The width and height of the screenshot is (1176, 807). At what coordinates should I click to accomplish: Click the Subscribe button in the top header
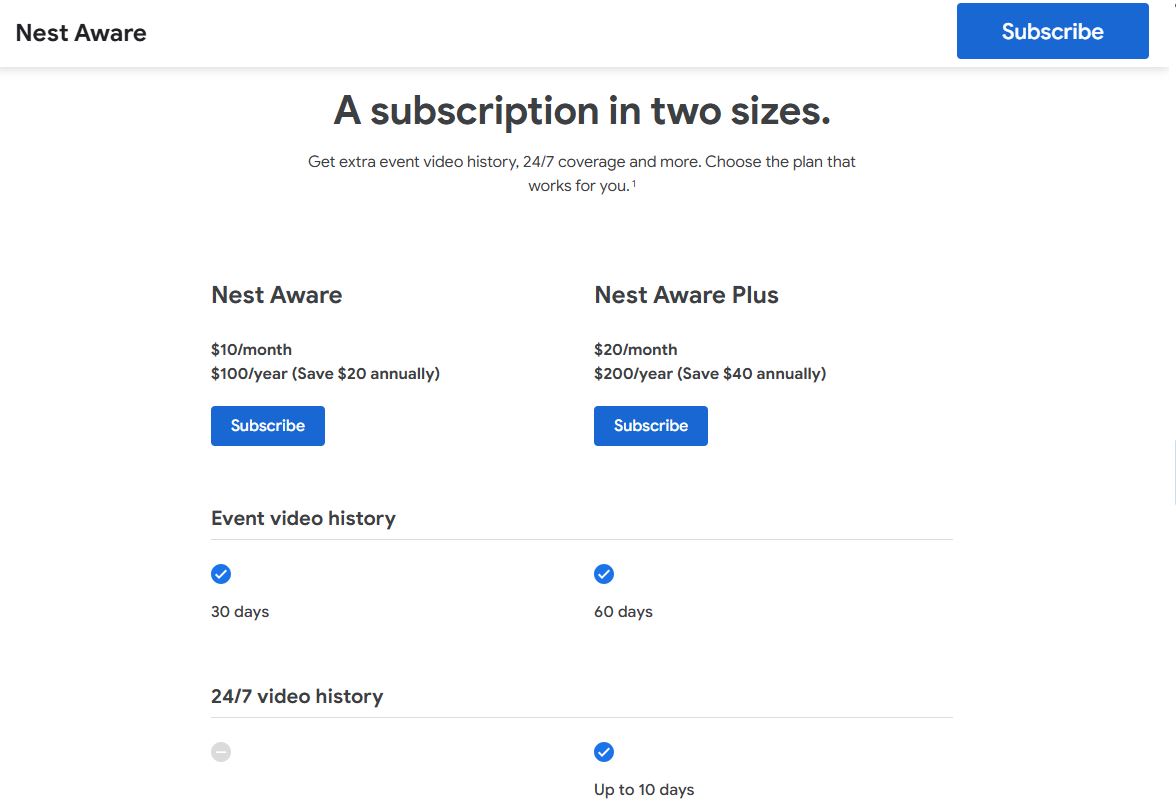click(1052, 31)
